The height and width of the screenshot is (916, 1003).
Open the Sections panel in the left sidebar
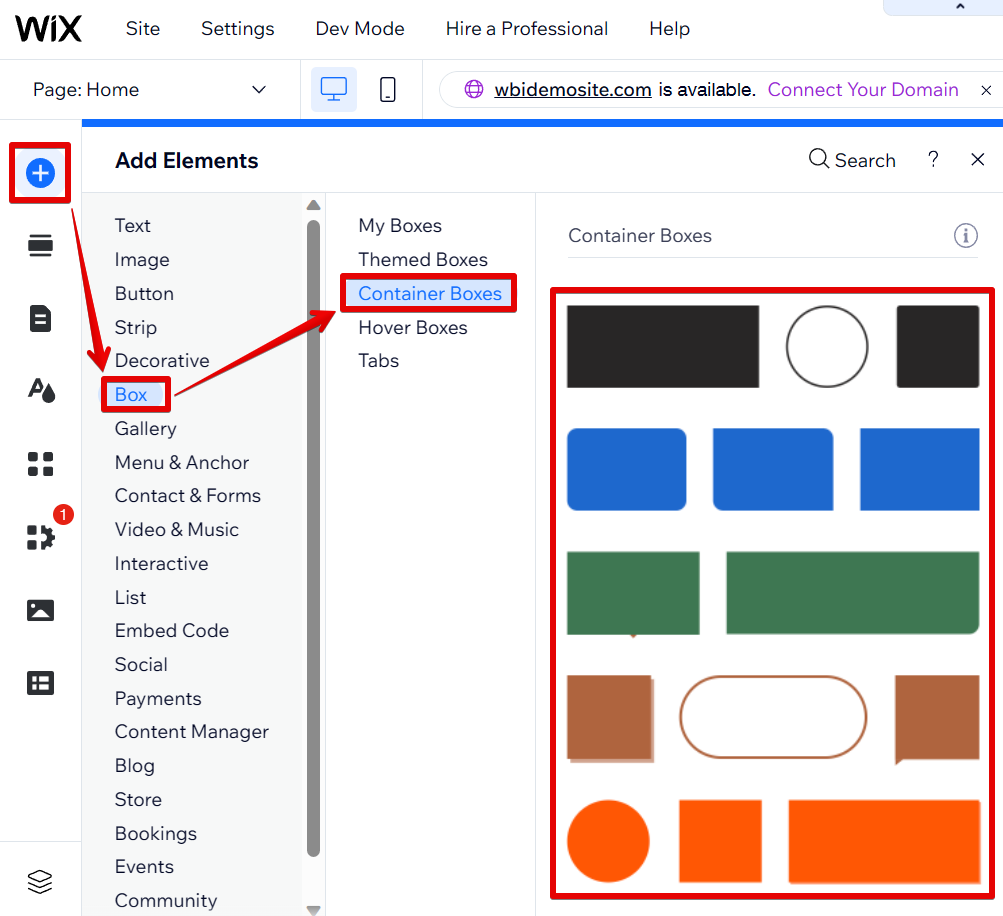pyautogui.click(x=40, y=246)
